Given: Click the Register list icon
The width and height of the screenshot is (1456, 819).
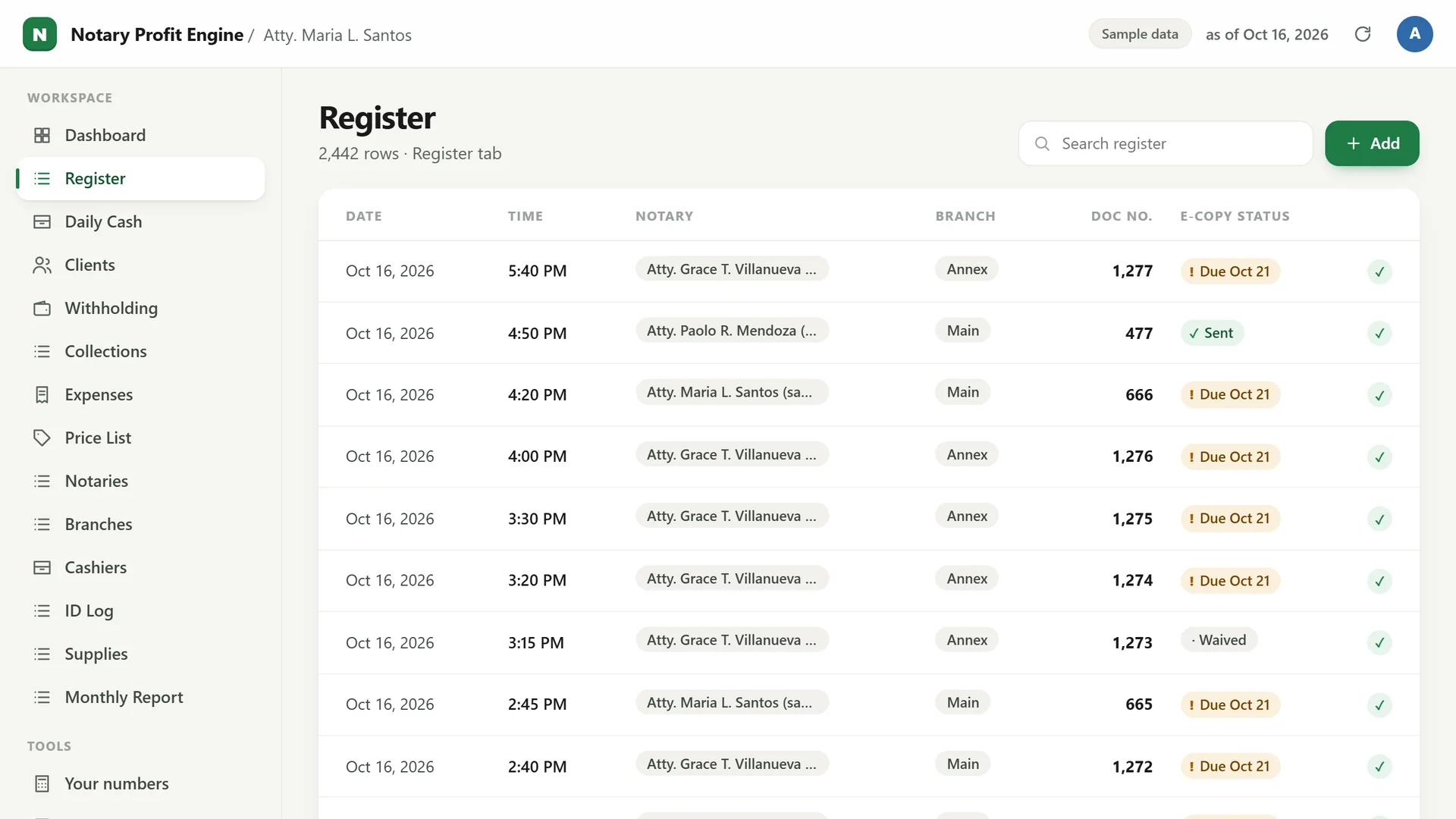Looking at the screenshot, I should tap(42, 178).
